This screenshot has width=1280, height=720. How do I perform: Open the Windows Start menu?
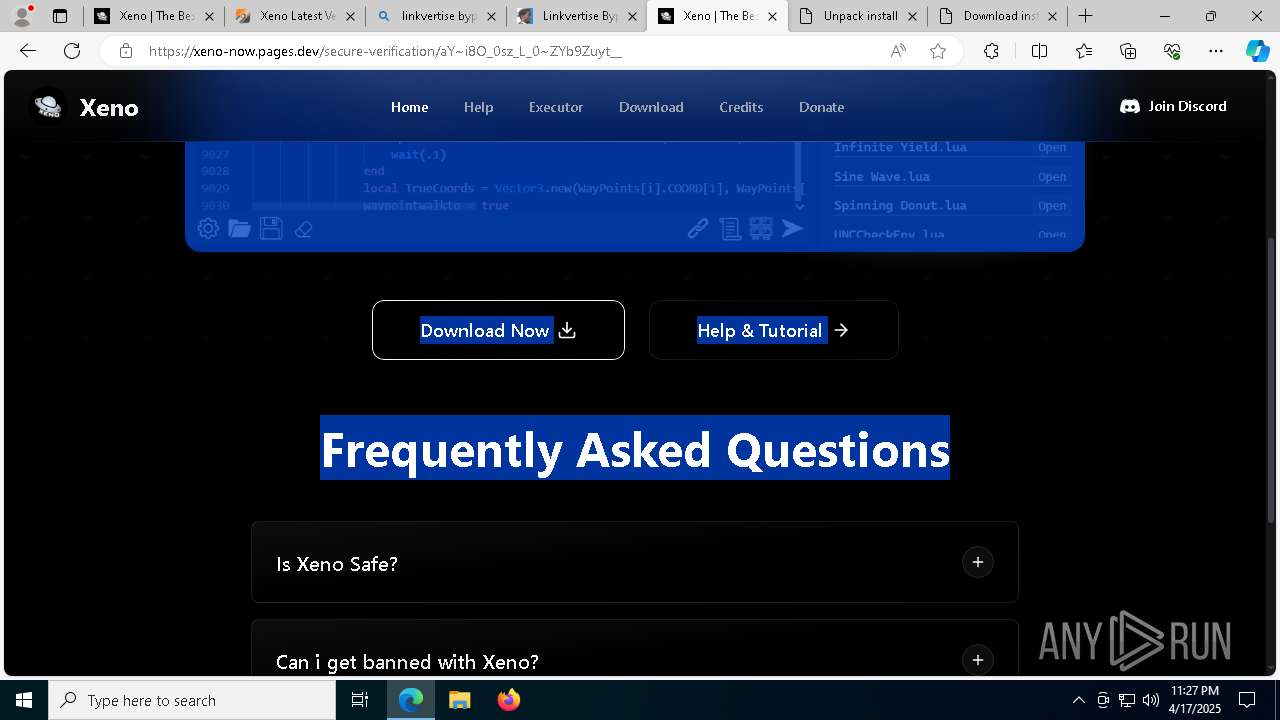click(24, 700)
